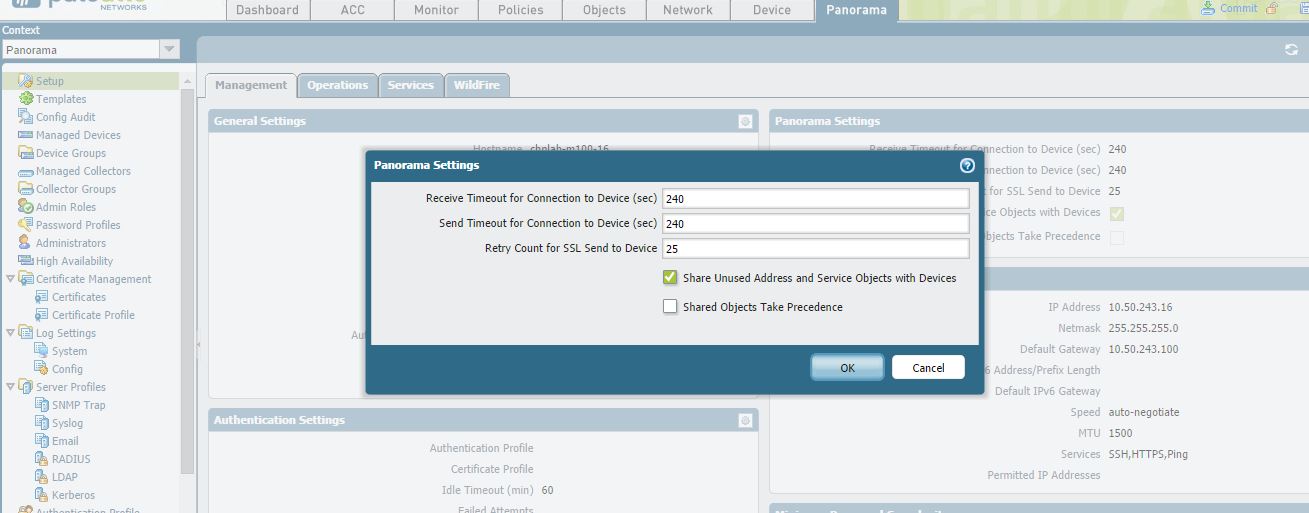Open help in Panorama Settings dialog

point(967,165)
